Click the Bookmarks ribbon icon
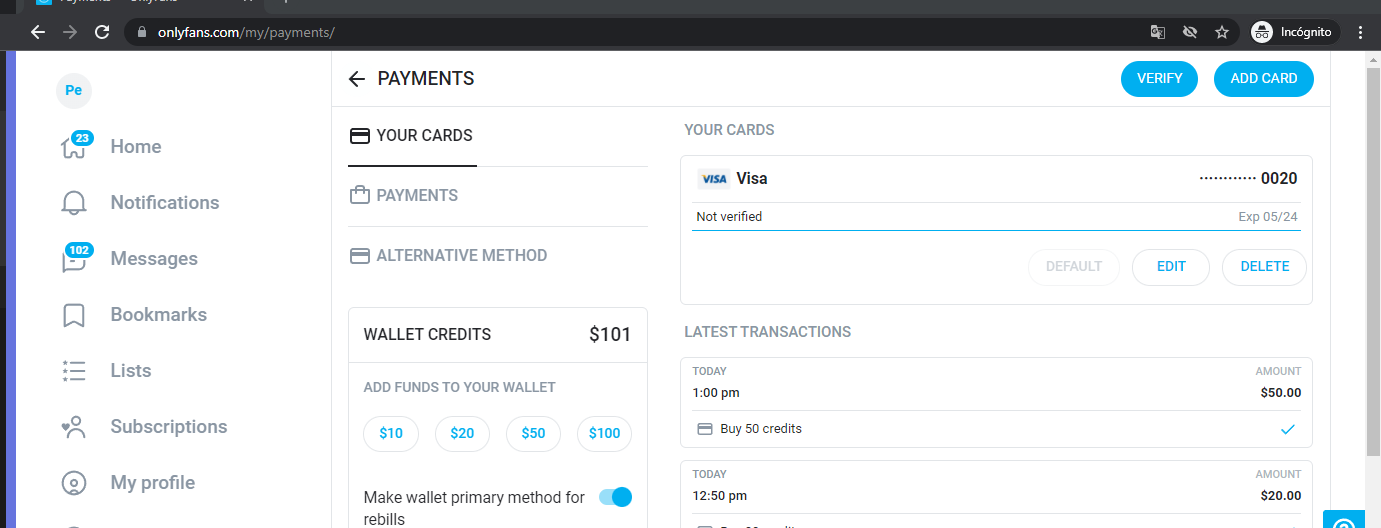This screenshot has width=1381, height=528. point(73,315)
